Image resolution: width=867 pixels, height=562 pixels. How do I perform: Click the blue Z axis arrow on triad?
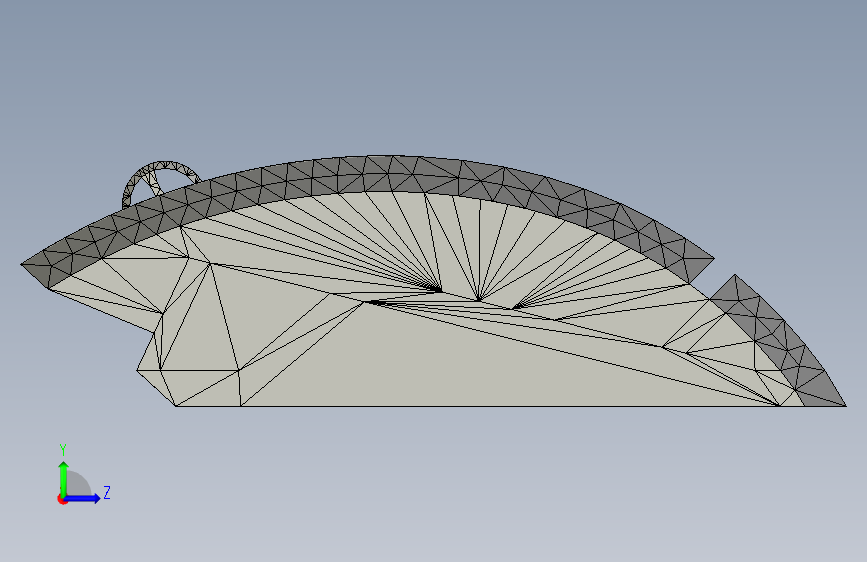pos(83,498)
